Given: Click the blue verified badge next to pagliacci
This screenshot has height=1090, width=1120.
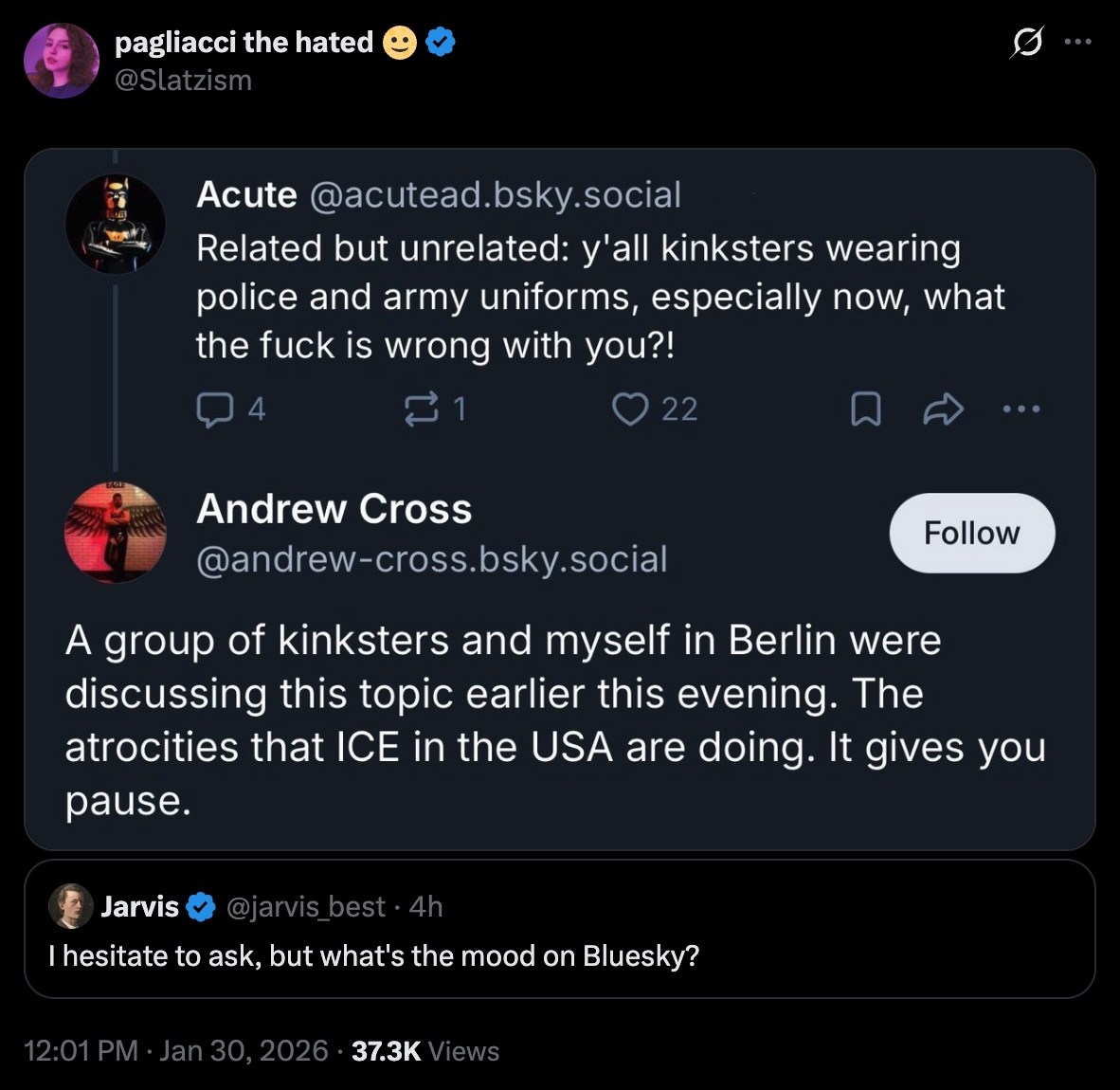Looking at the screenshot, I should coord(441,43).
